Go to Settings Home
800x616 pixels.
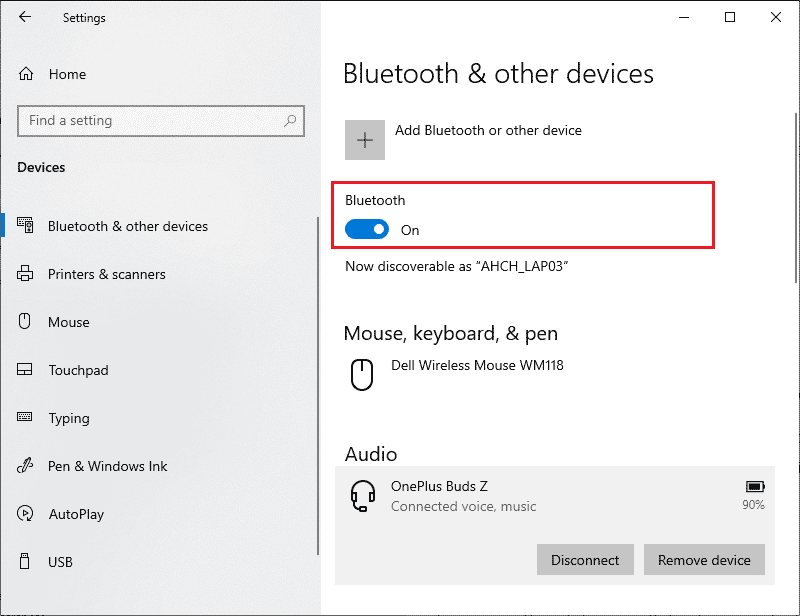click(x=67, y=74)
